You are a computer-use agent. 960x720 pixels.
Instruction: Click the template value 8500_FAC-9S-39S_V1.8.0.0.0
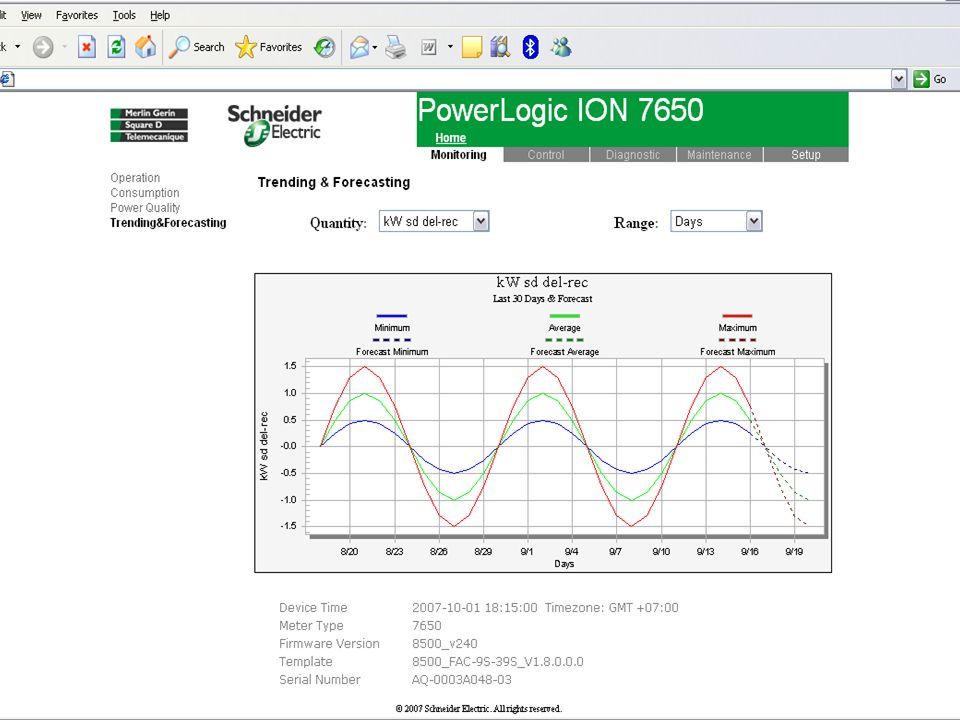coord(498,662)
